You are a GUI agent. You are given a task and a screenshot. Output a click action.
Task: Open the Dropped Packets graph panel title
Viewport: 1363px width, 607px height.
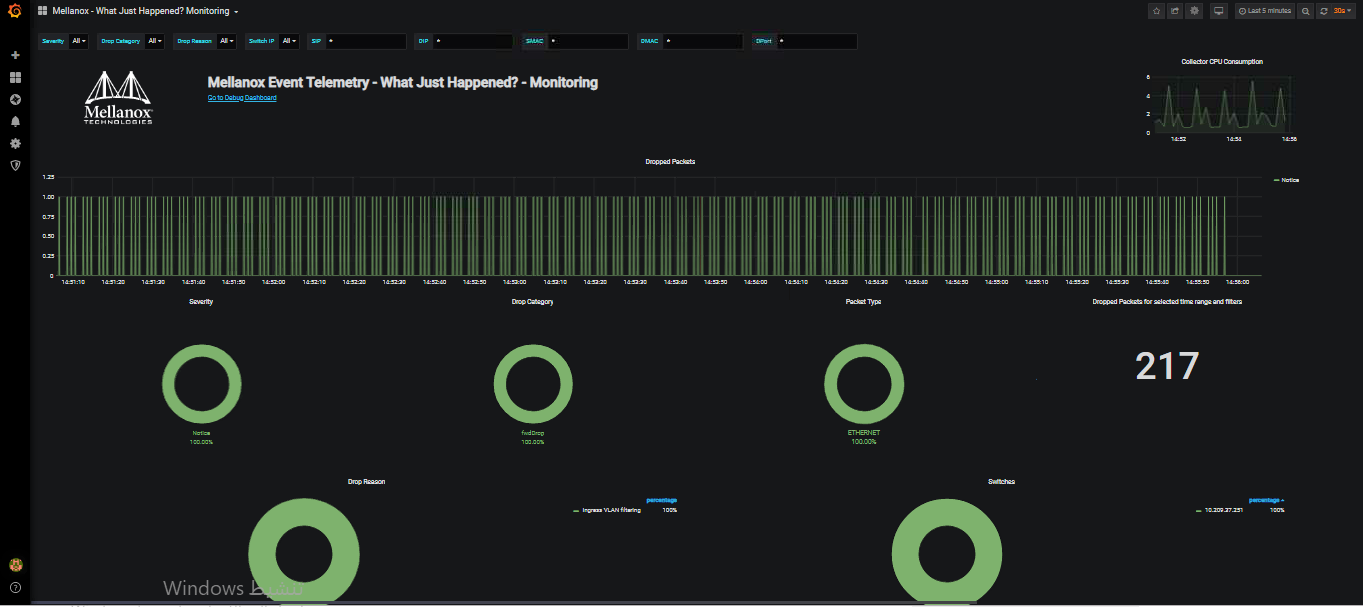point(670,161)
